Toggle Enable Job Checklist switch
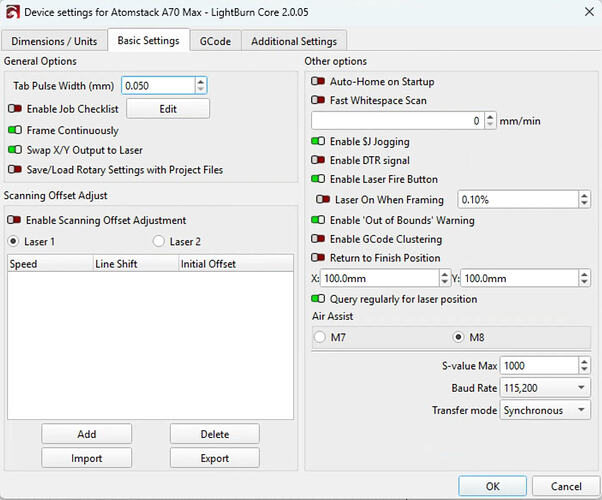Viewport: 602px width, 500px height. tap(15, 109)
